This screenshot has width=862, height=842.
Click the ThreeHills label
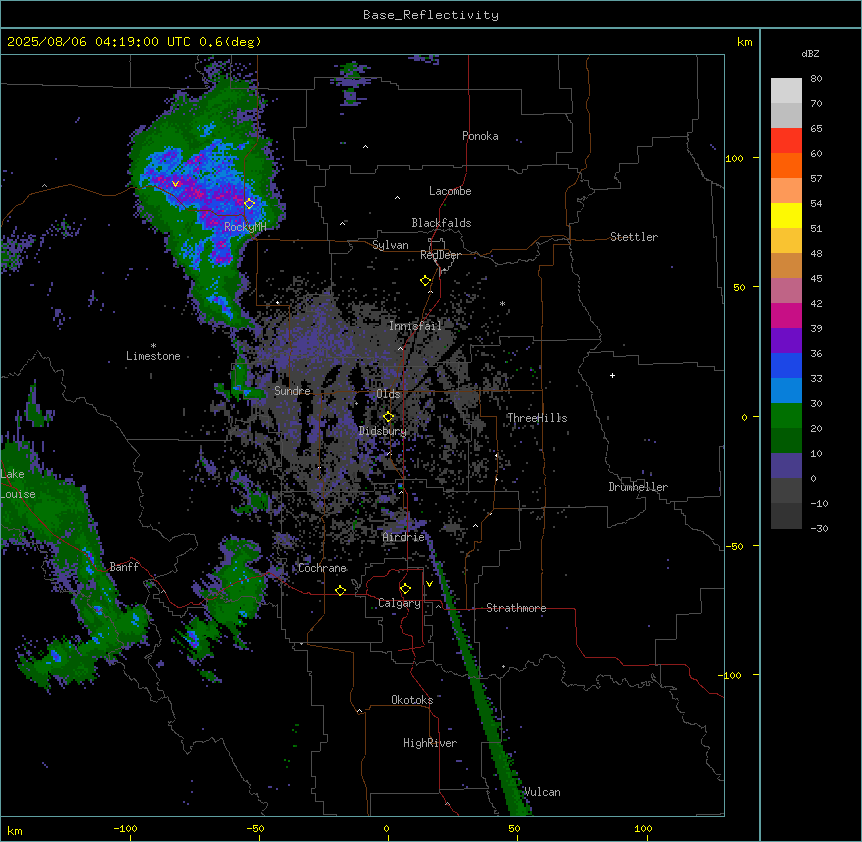tap(537, 418)
